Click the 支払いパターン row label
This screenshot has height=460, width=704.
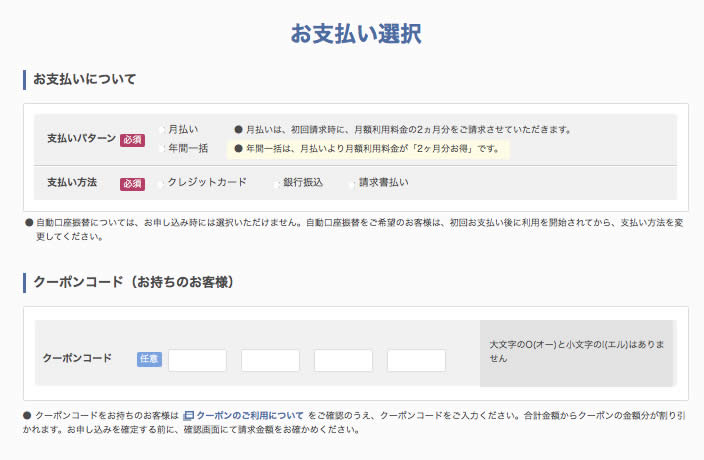pos(80,139)
